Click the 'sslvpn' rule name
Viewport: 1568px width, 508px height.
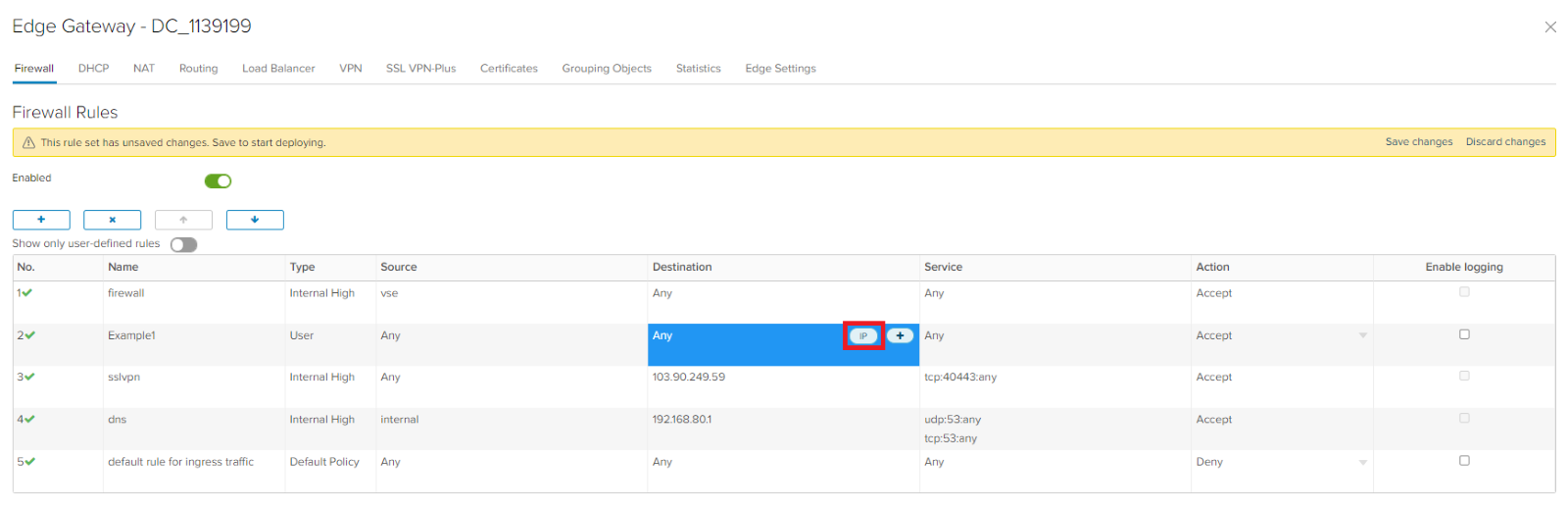coord(123,377)
